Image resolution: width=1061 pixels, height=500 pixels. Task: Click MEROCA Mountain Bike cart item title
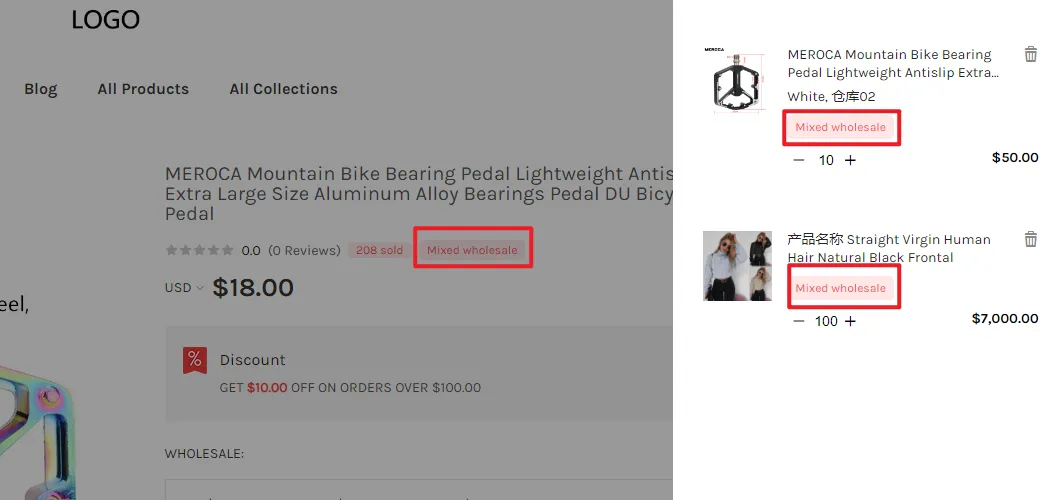(893, 64)
